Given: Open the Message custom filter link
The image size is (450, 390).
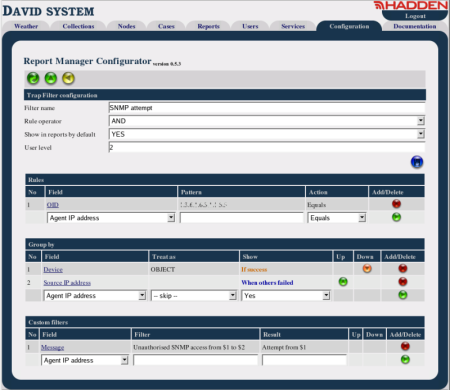Looking at the screenshot, I should click(52, 347).
